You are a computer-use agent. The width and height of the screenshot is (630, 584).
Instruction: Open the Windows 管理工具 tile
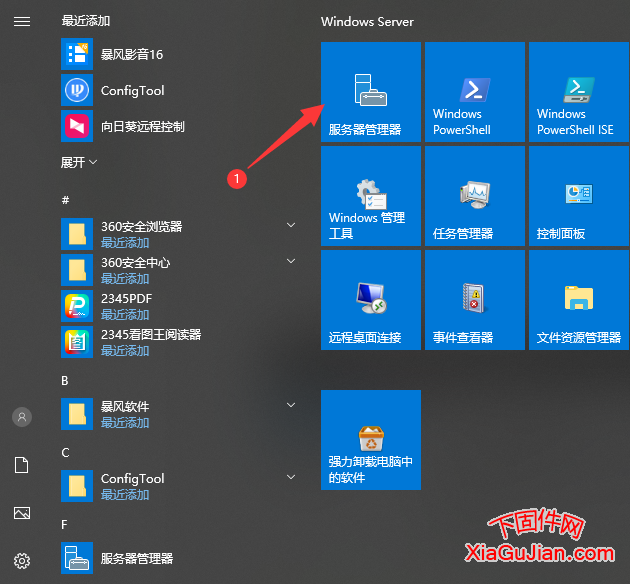pyautogui.click(x=370, y=196)
